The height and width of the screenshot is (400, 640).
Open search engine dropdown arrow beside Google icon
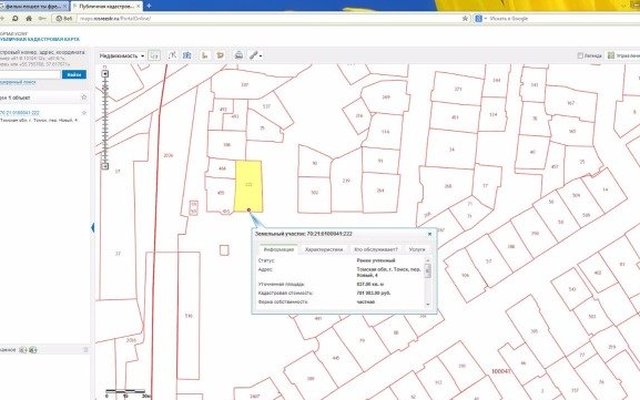[x=485, y=19]
